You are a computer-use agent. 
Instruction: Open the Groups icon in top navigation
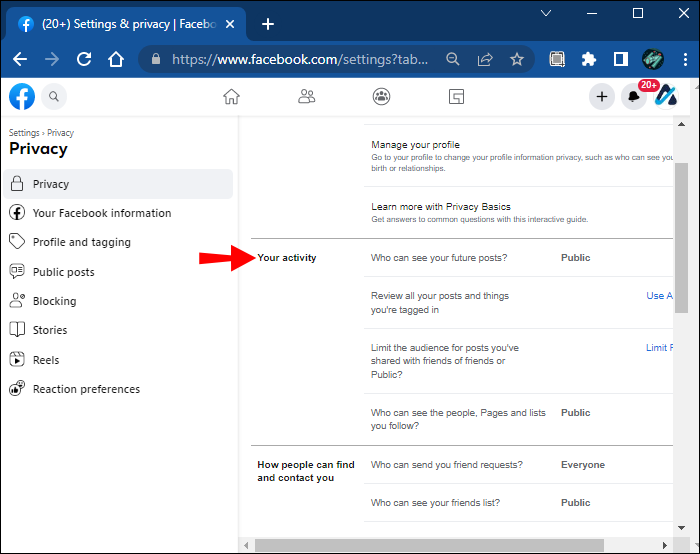pos(381,97)
